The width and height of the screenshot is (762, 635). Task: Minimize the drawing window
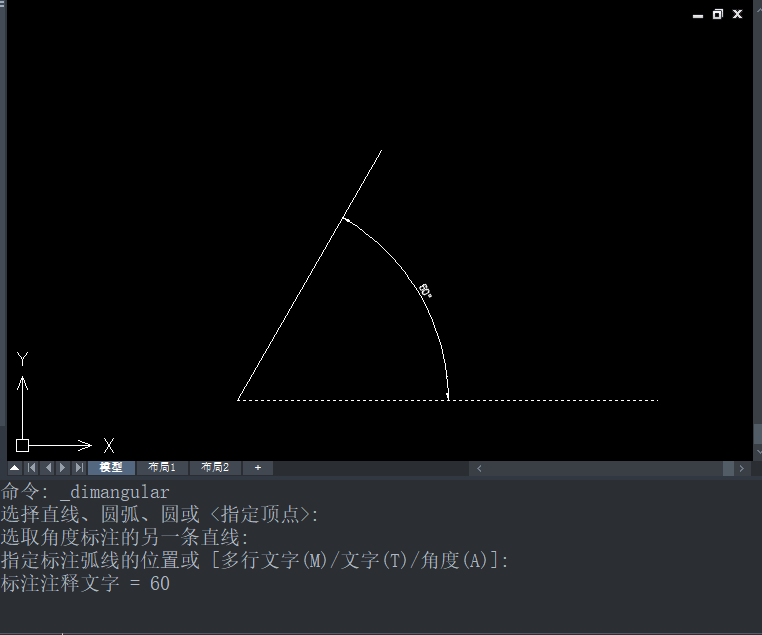click(698, 15)
